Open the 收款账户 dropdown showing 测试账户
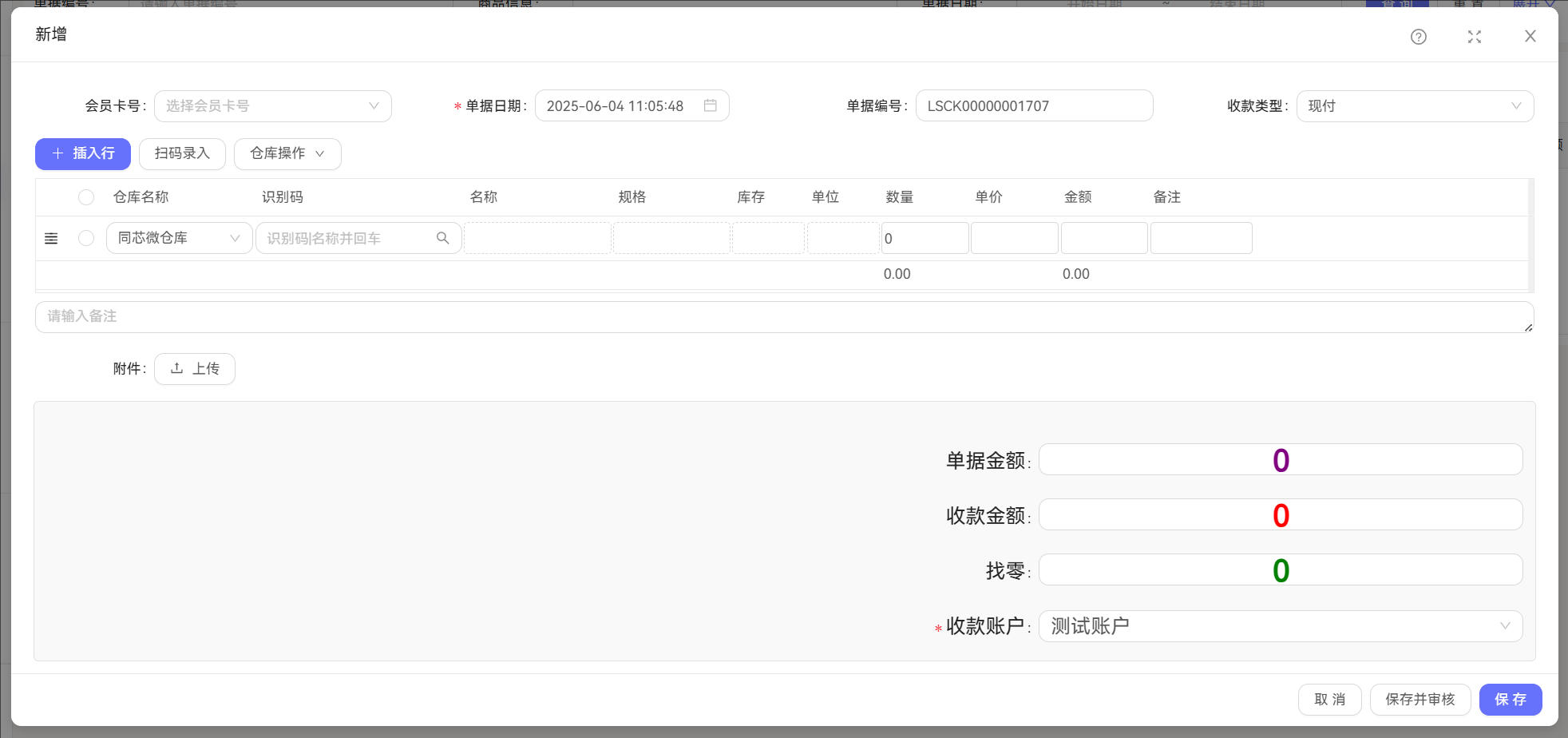The height and width of the screenshot is (738, 1568). (1279, 626)
